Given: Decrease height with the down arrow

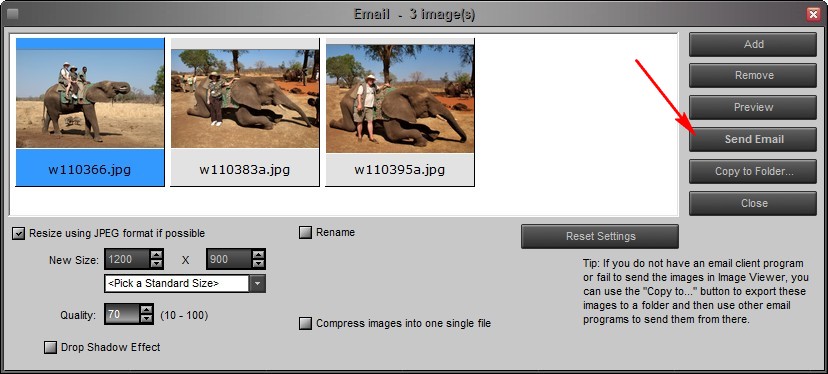Looking at the screenshot, I should 258,264.
